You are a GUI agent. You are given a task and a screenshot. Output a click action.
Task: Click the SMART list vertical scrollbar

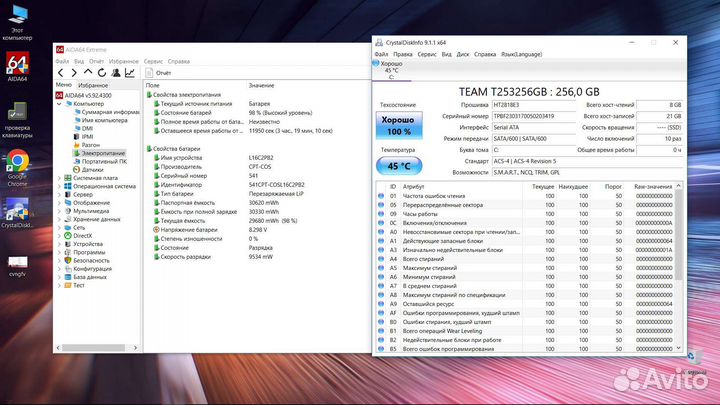[x=679, y=235]
